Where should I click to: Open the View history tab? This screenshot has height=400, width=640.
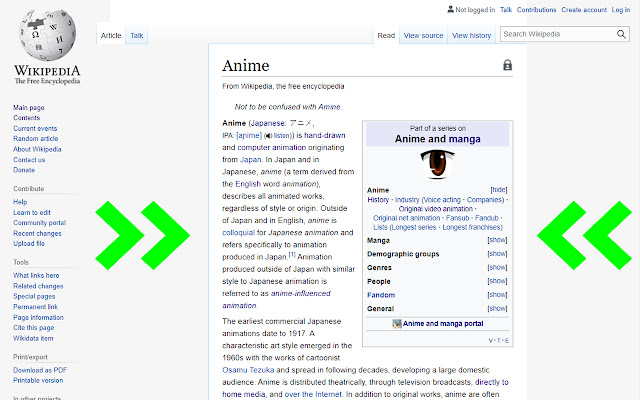(x=471, y=35)
